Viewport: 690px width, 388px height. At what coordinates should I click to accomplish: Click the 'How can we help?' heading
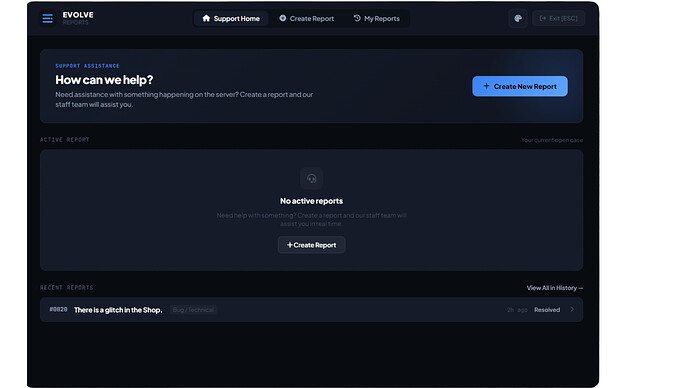104,80
